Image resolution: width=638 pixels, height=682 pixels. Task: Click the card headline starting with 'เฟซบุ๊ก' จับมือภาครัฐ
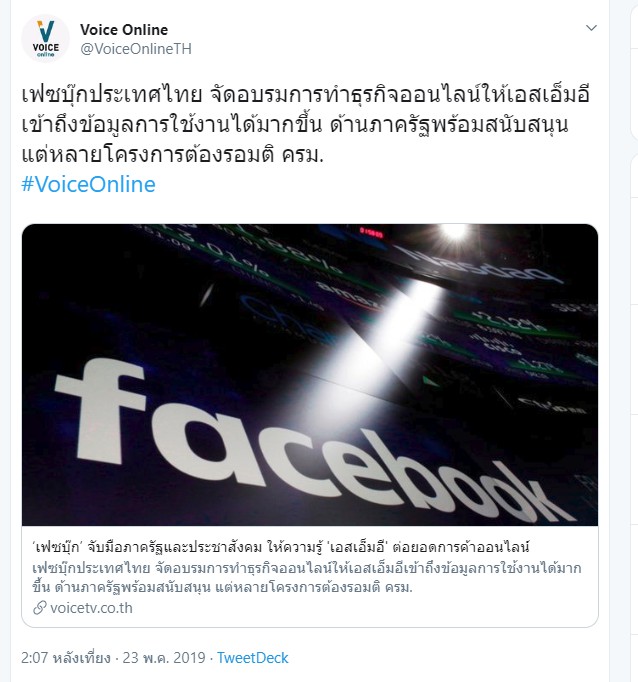(x=281, y=547)
